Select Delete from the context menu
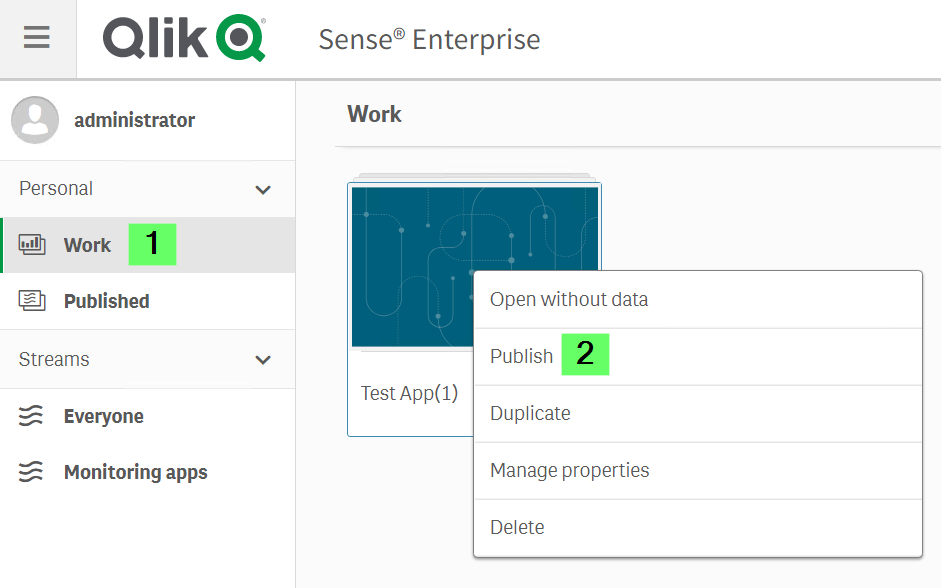The image size is (941, 588). click(x=517, y=527)
